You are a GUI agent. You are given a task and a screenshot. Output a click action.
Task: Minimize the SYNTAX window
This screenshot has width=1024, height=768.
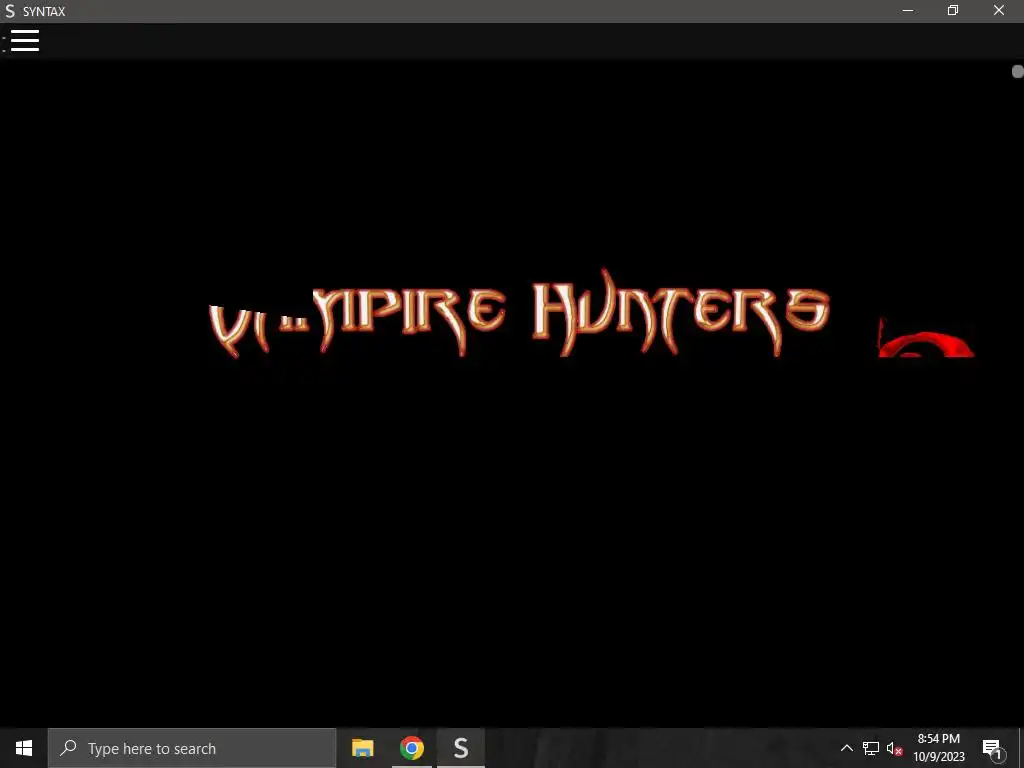(x=908, y=10)
